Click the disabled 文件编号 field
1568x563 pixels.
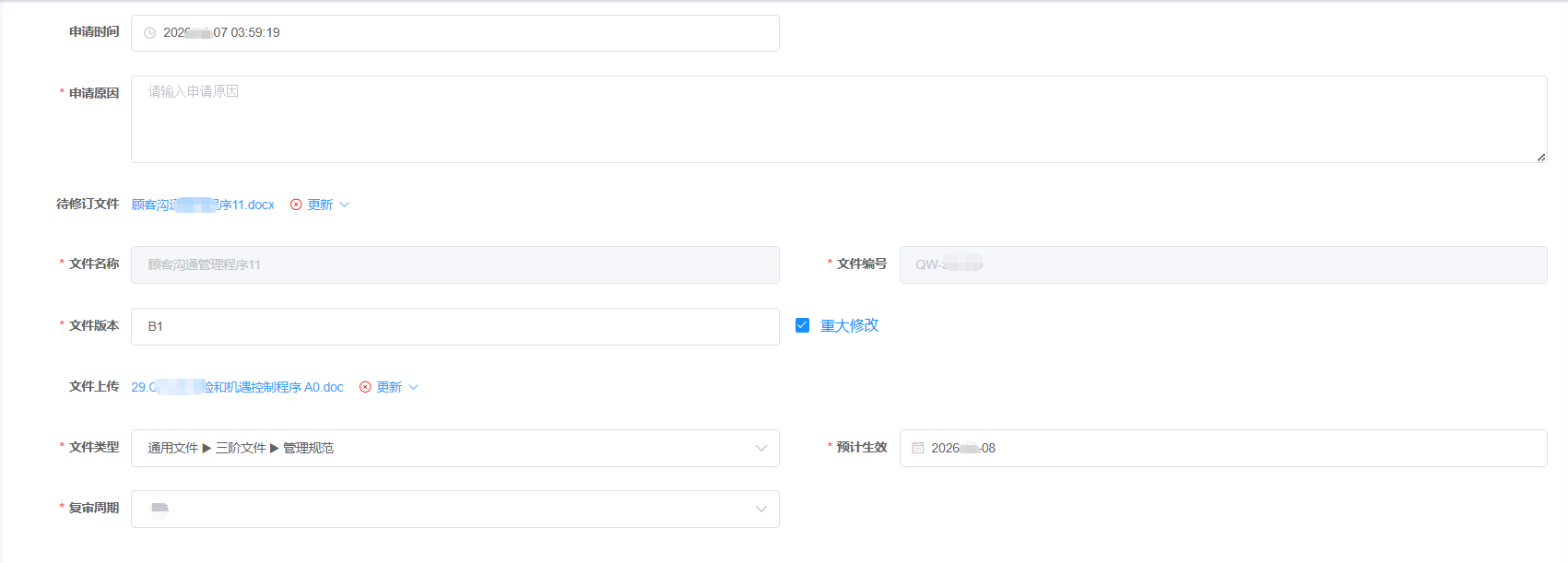click(x=1223, y=264)
